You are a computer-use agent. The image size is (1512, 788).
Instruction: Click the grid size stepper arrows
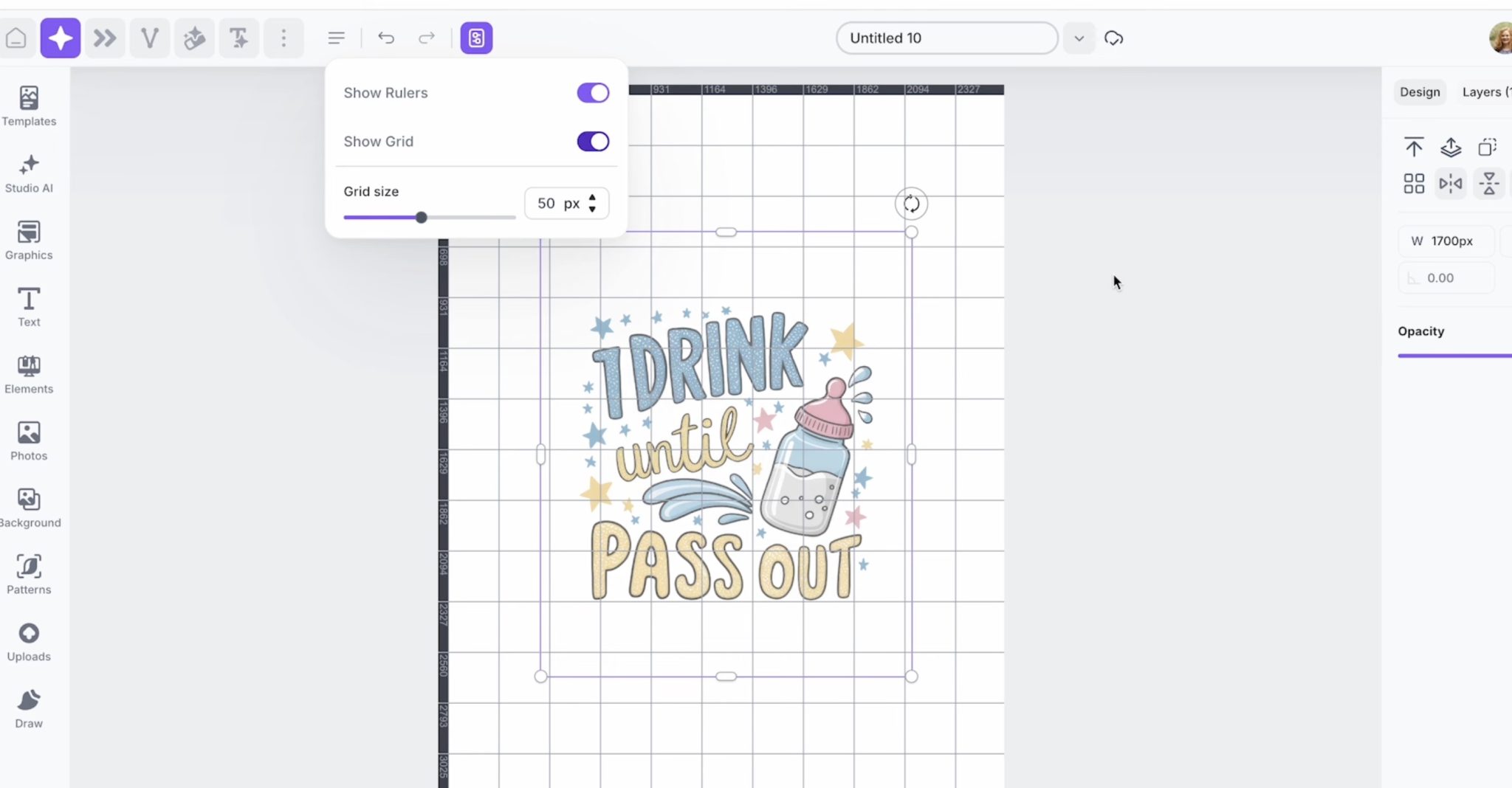point(592,204)
